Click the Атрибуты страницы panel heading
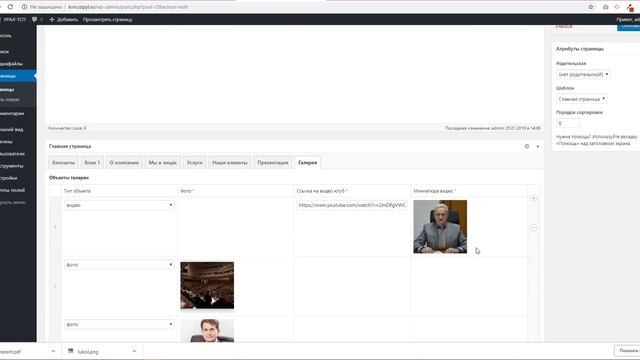 pos(580,49)
